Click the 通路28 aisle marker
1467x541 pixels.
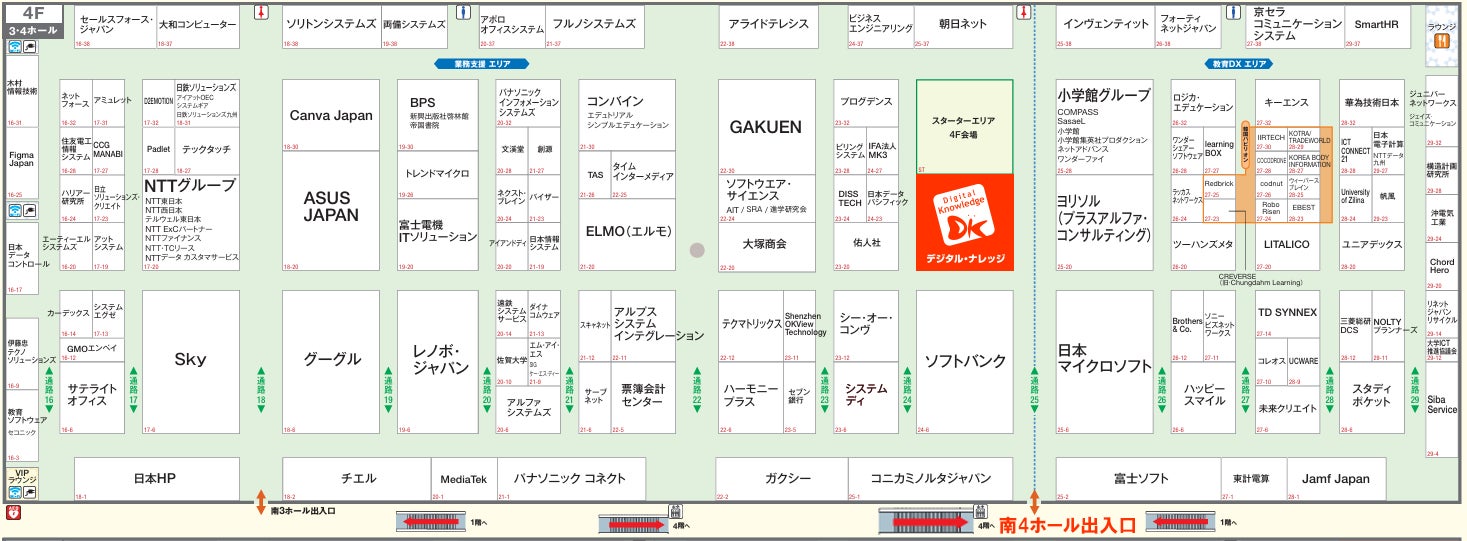pos(1330,392)
